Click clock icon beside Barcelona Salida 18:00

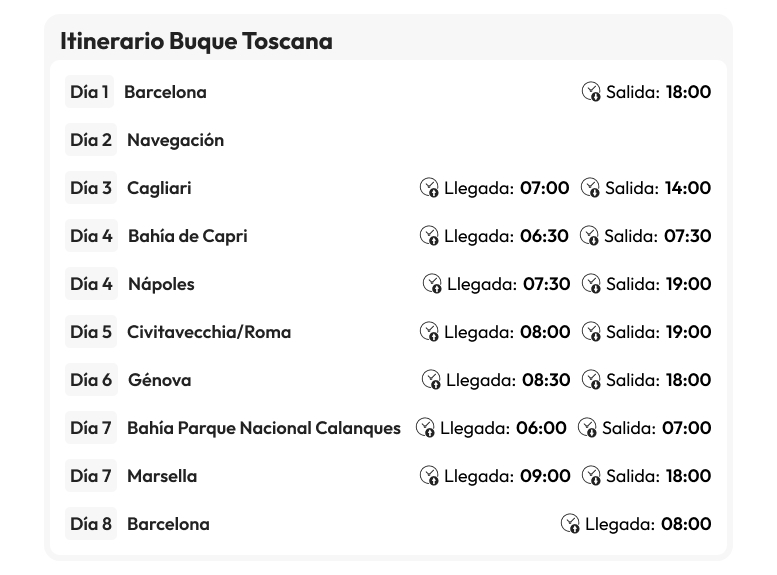pyautogui.click(x=591, y=92)
